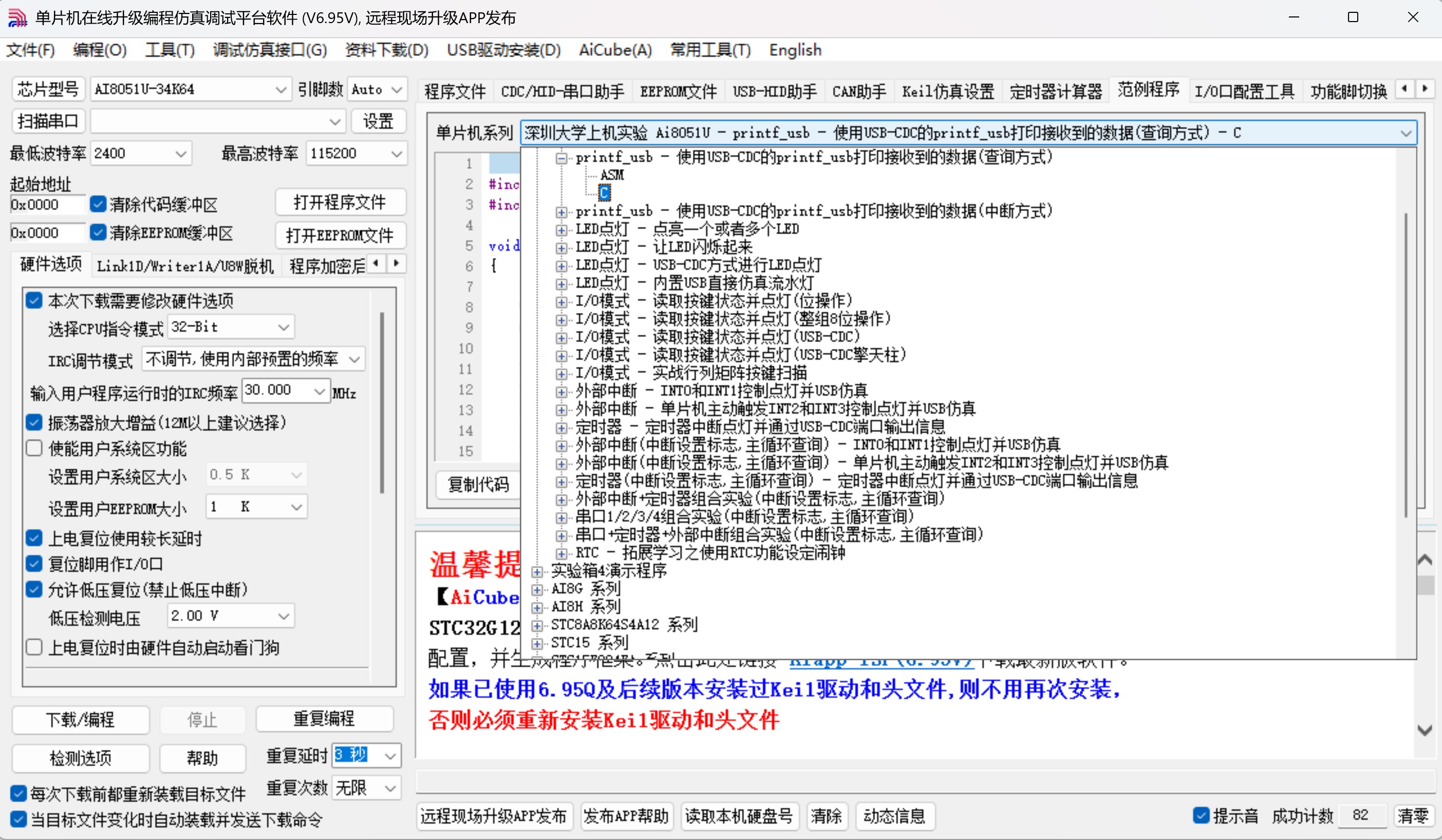
Task: Expand LED点灯 让LED闪烁起来 node
Action: point(561,248)
